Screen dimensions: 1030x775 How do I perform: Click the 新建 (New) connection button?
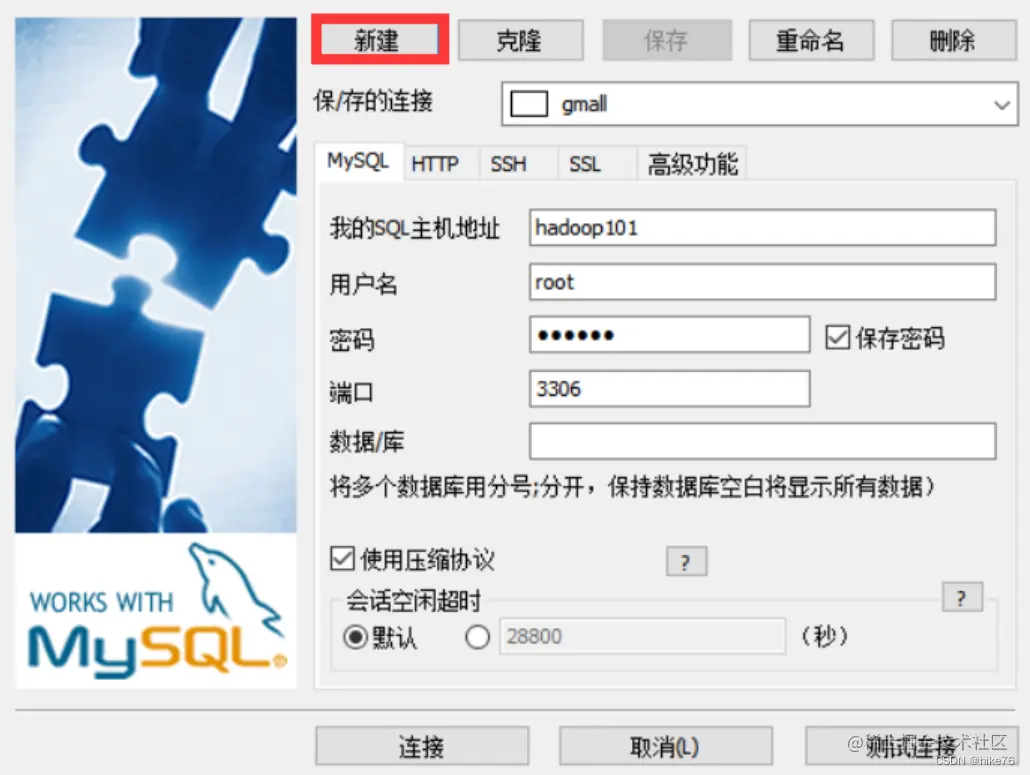coord(380,39)
